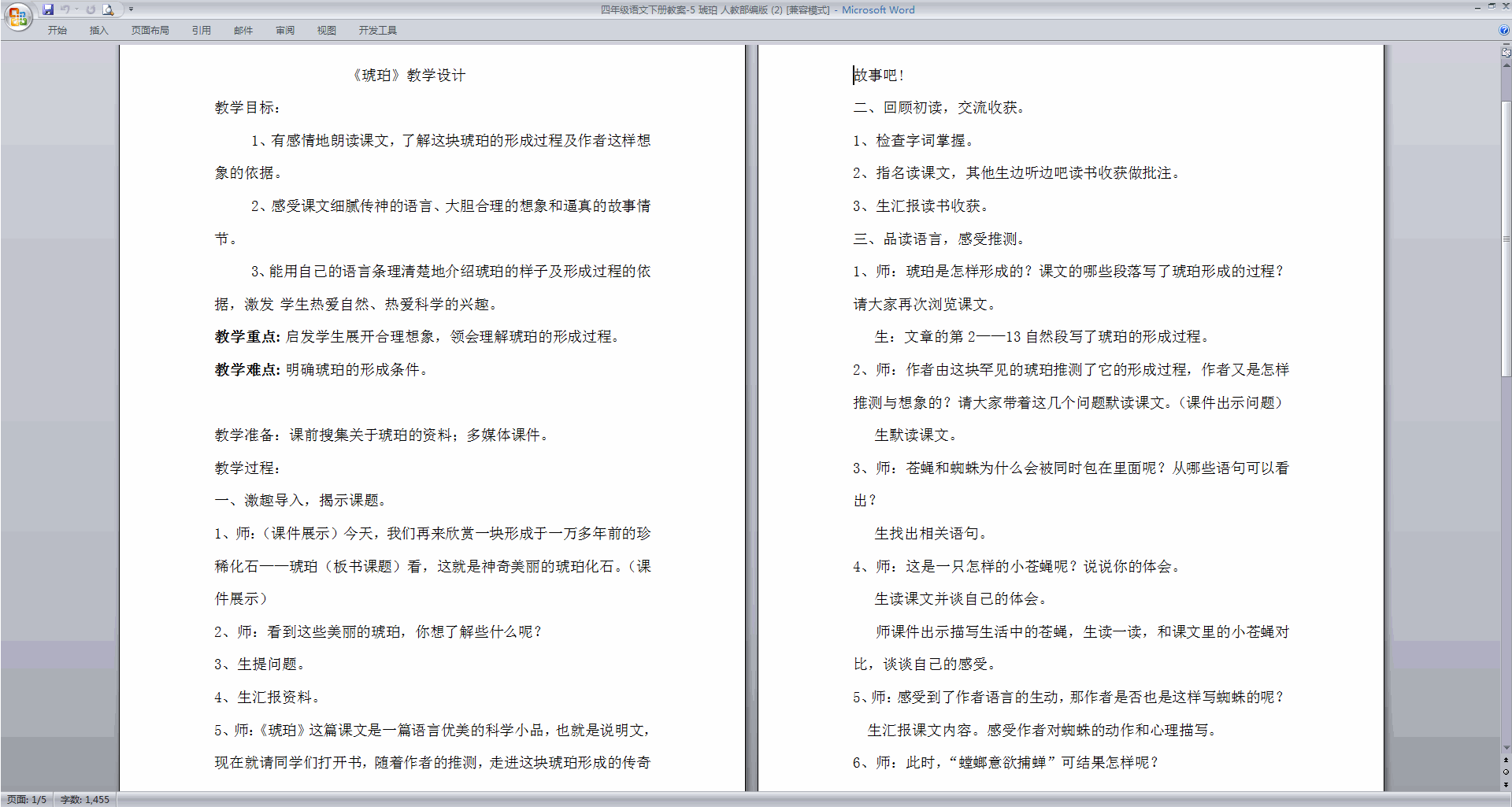Click the line 生找出相关语句。

point(931,534)
